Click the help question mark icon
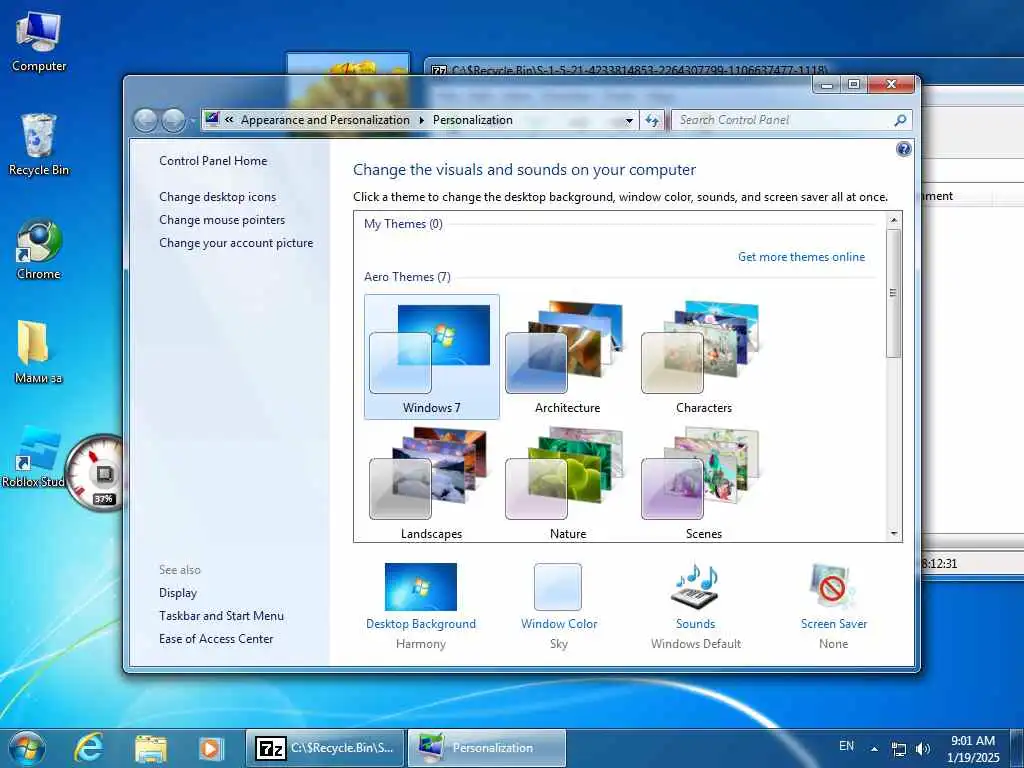Image resolution: width=1024 pixels, height=768 pixels. (903, 150)
